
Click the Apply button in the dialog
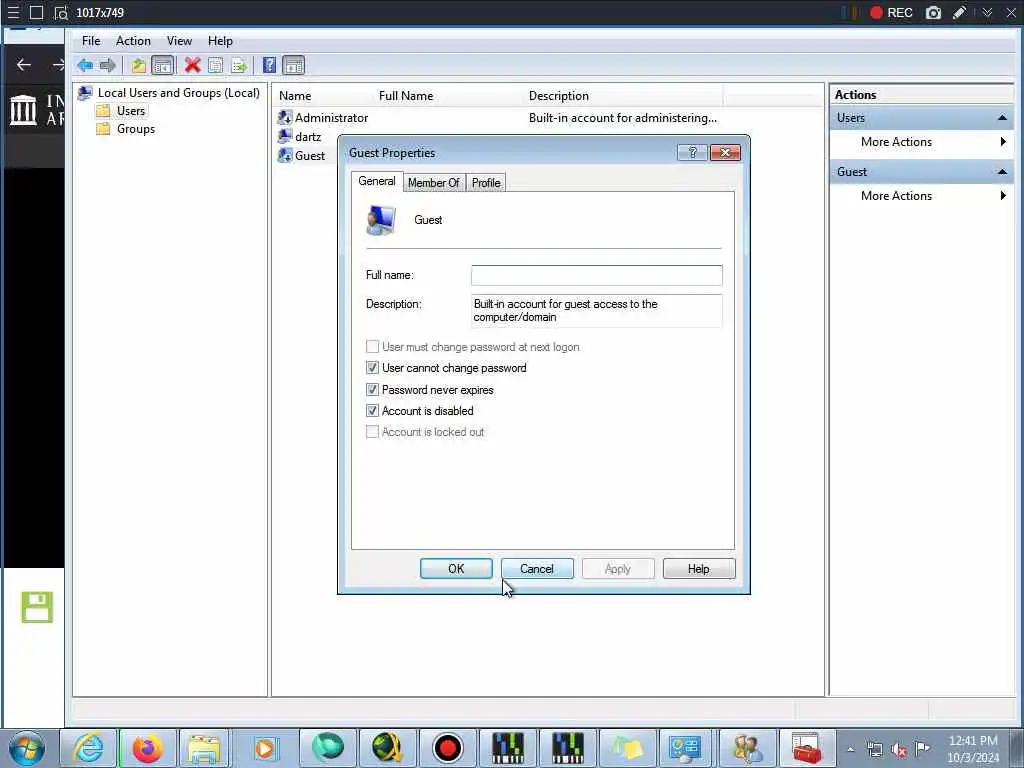click(x=618, y=569)
